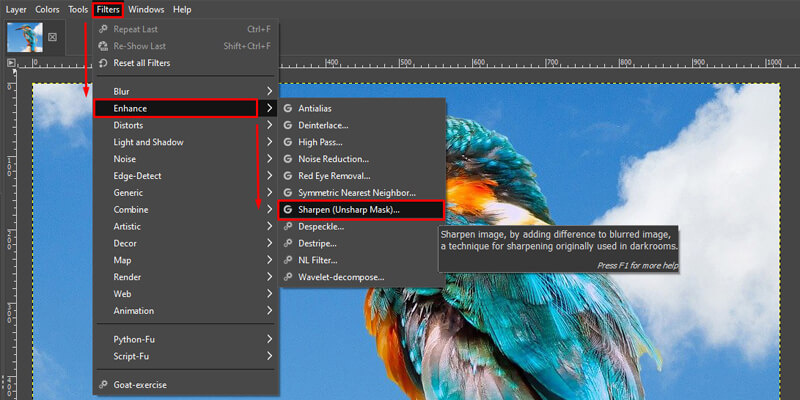Open the Help menu
The image size is (800, 400).
pyautogui.click(x=182, y=10)
